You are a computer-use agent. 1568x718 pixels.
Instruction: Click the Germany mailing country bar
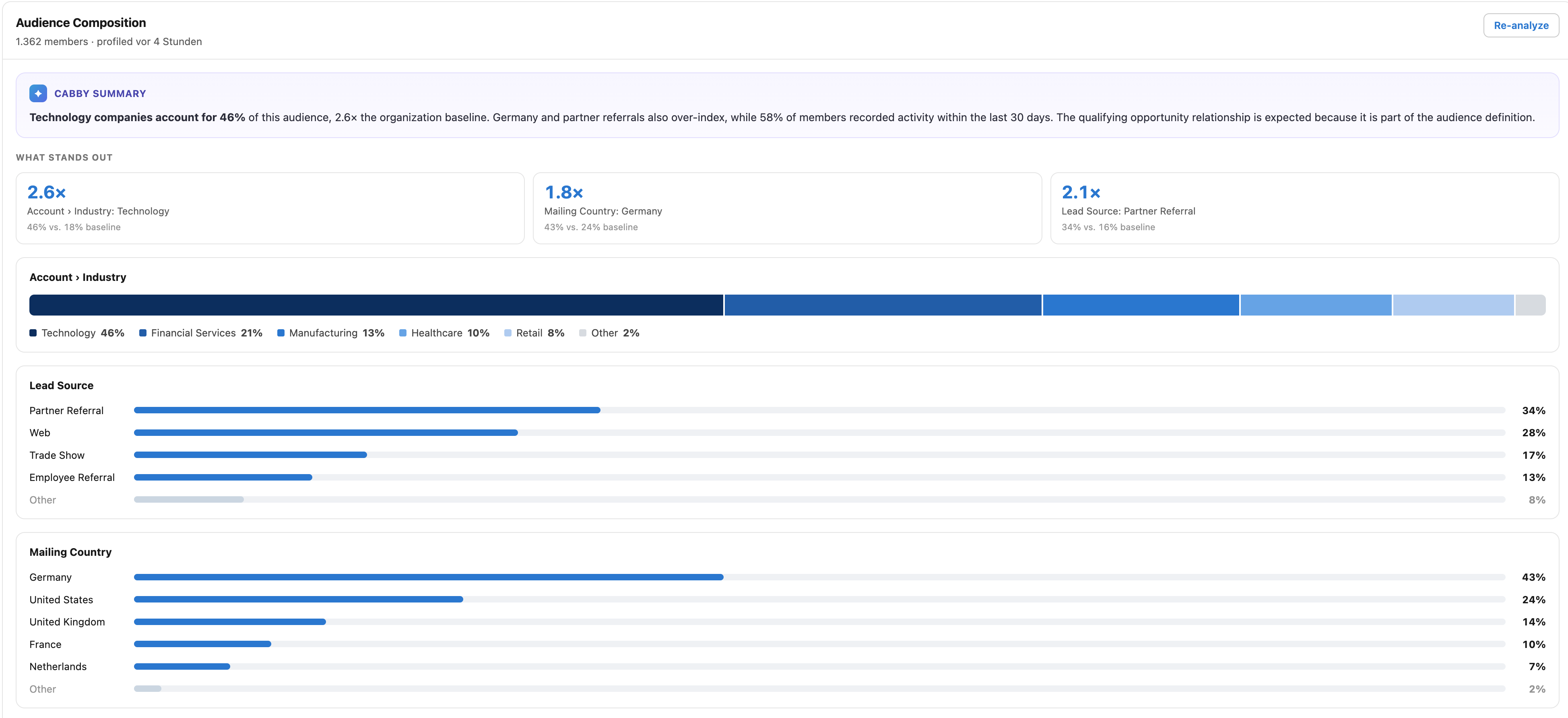click(819, 578)
